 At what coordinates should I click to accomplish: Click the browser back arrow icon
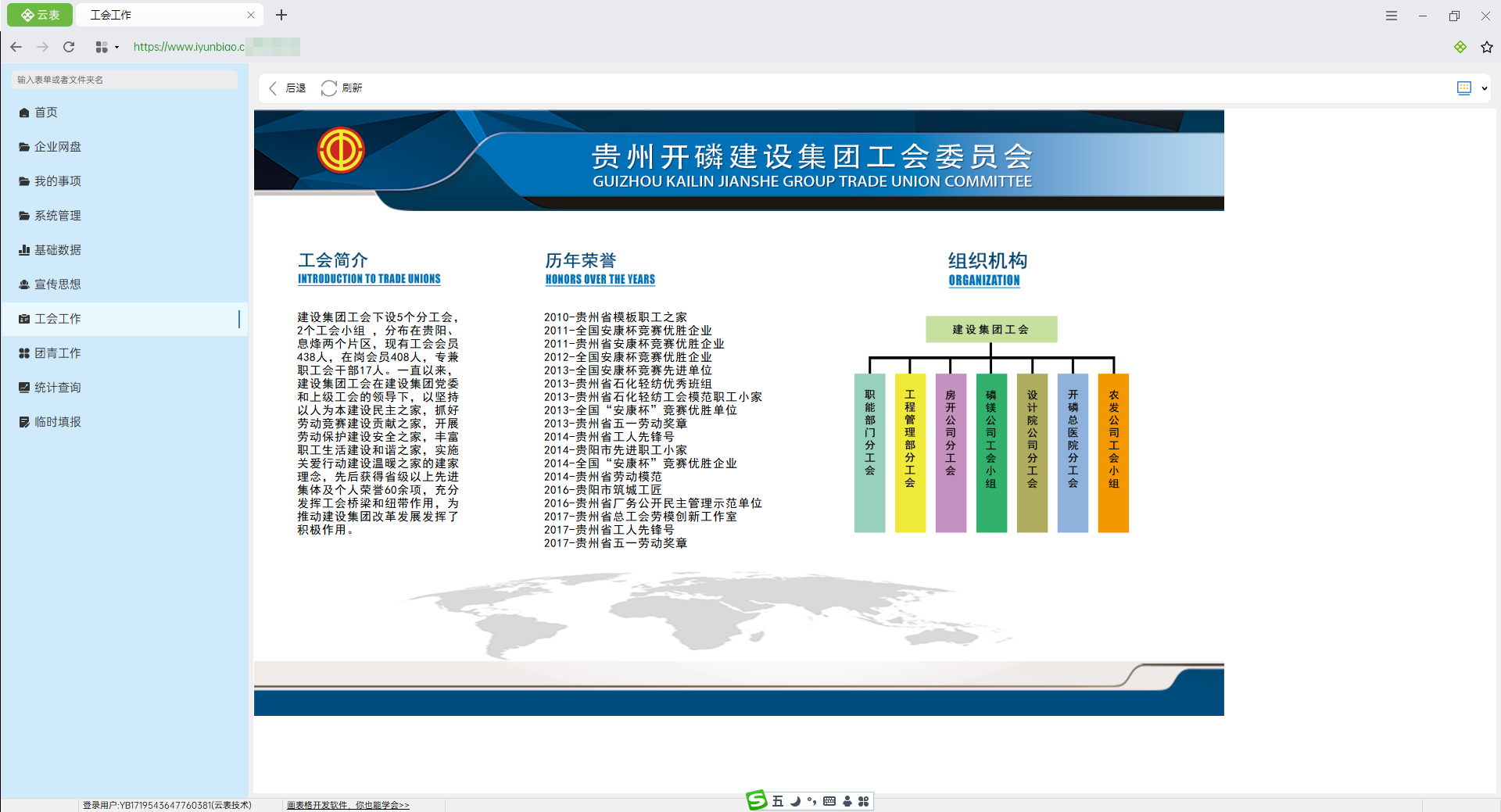[16, 47]
